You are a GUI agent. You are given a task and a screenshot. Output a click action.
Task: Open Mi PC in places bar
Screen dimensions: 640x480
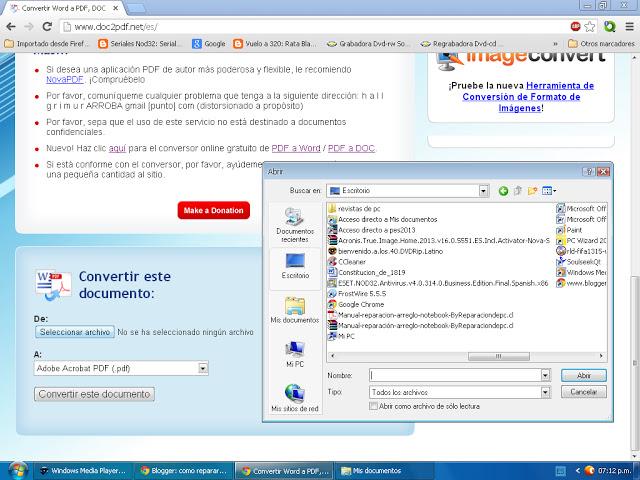click(295, 354)
